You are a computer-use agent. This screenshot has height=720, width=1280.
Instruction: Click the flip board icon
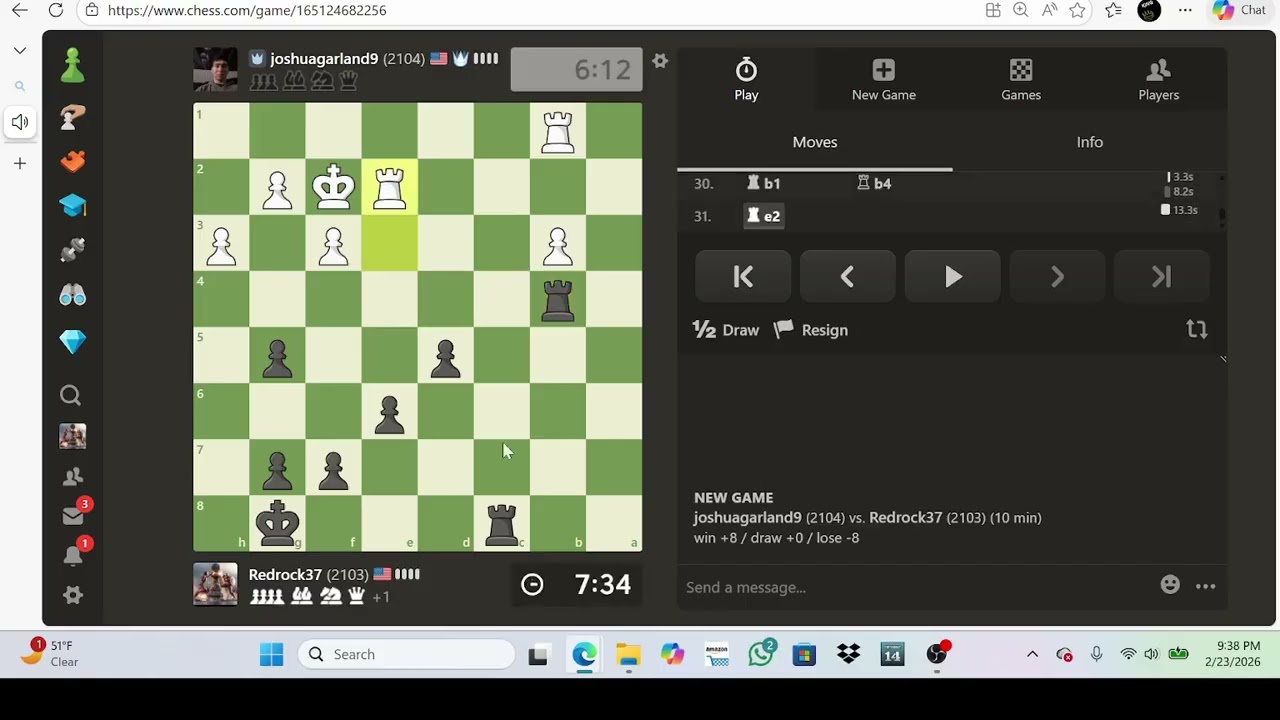(1197, 329)
